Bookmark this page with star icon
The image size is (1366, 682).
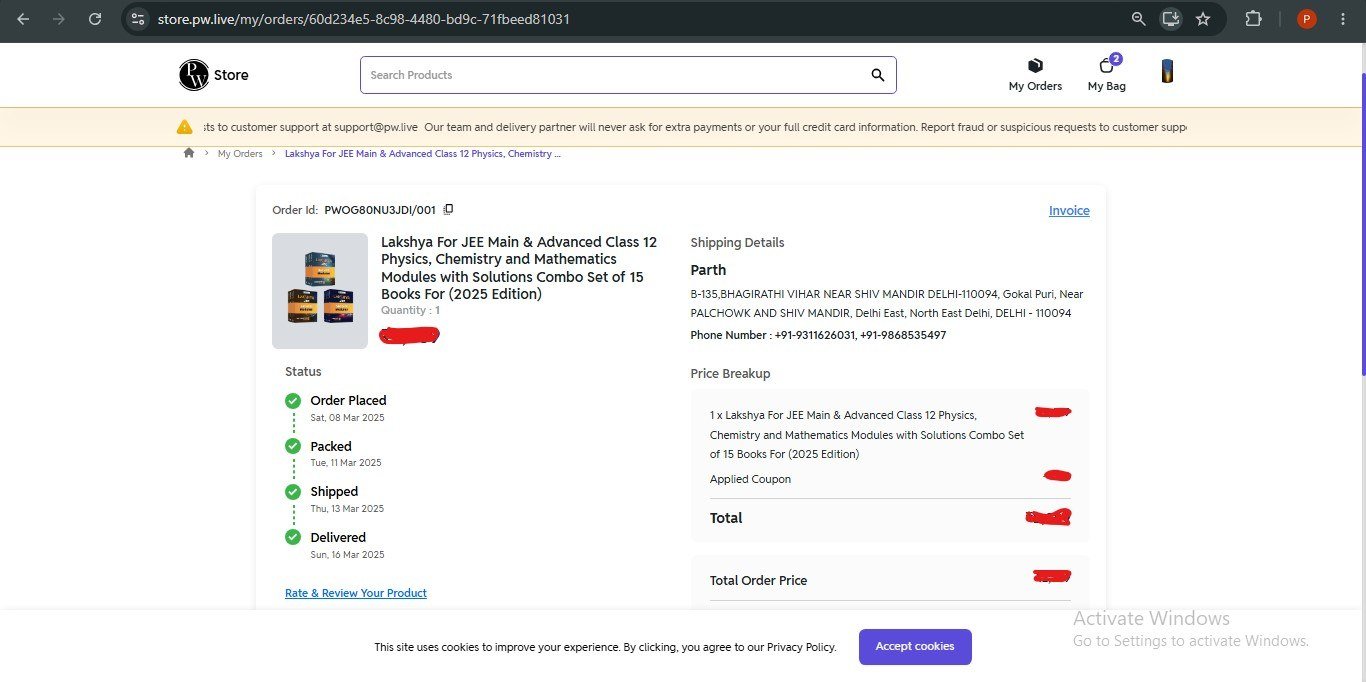[x=1203, y=19]
